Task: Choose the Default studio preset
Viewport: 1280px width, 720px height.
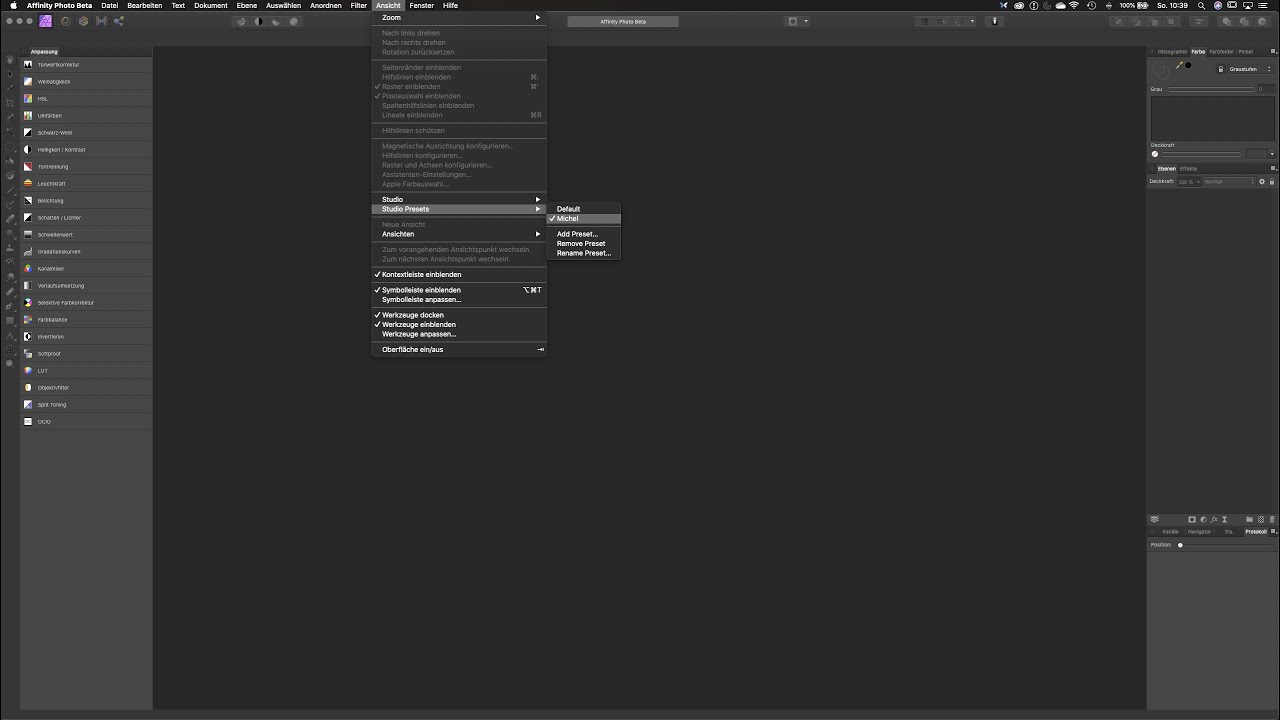Action: coord(584,209)
